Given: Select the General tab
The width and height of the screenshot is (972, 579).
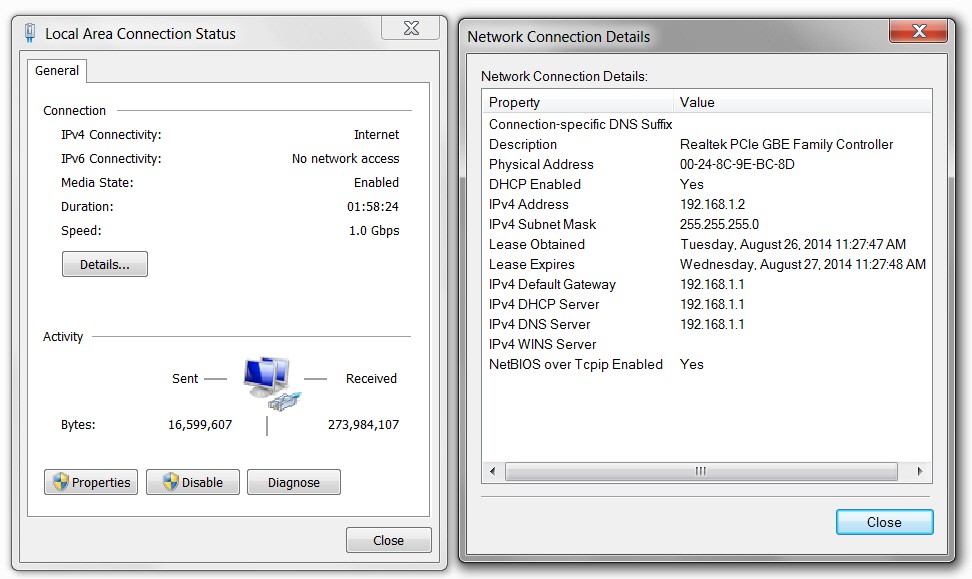Looking at the screenshot, I should point(57,71).
